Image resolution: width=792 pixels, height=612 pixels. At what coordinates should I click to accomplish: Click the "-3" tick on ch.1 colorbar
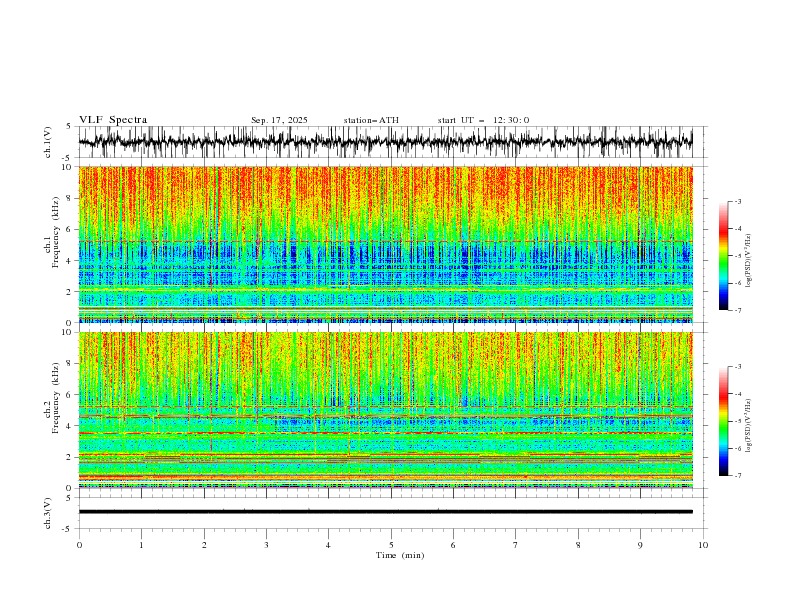pos(738,201)
